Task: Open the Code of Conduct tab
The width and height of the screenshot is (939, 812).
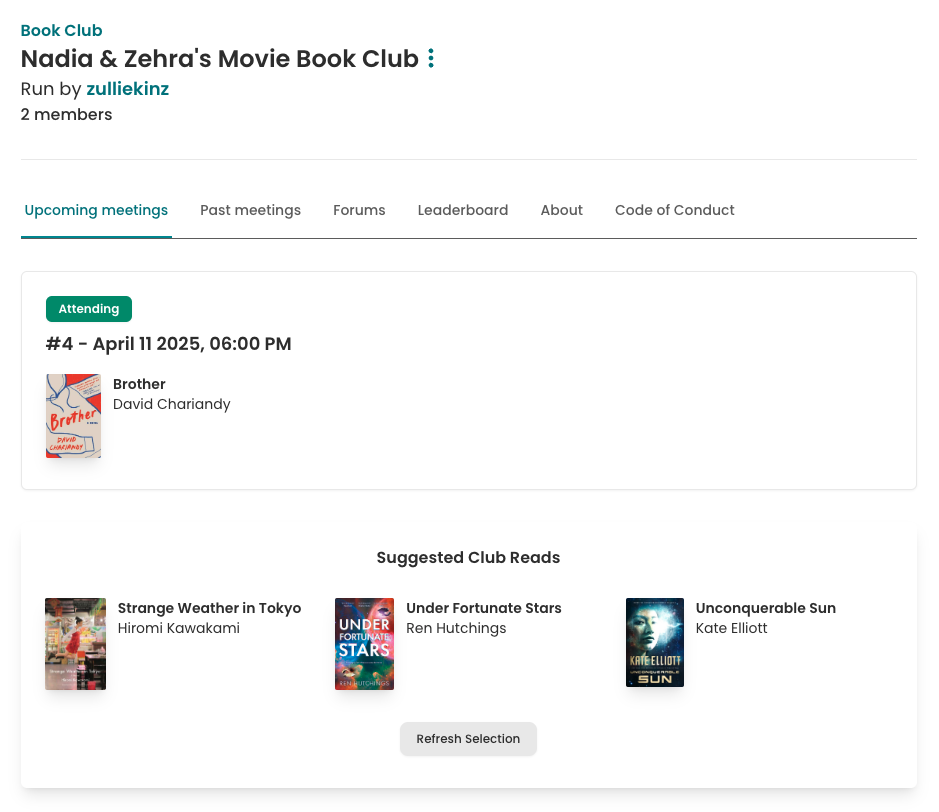Action: click(674, 210)
